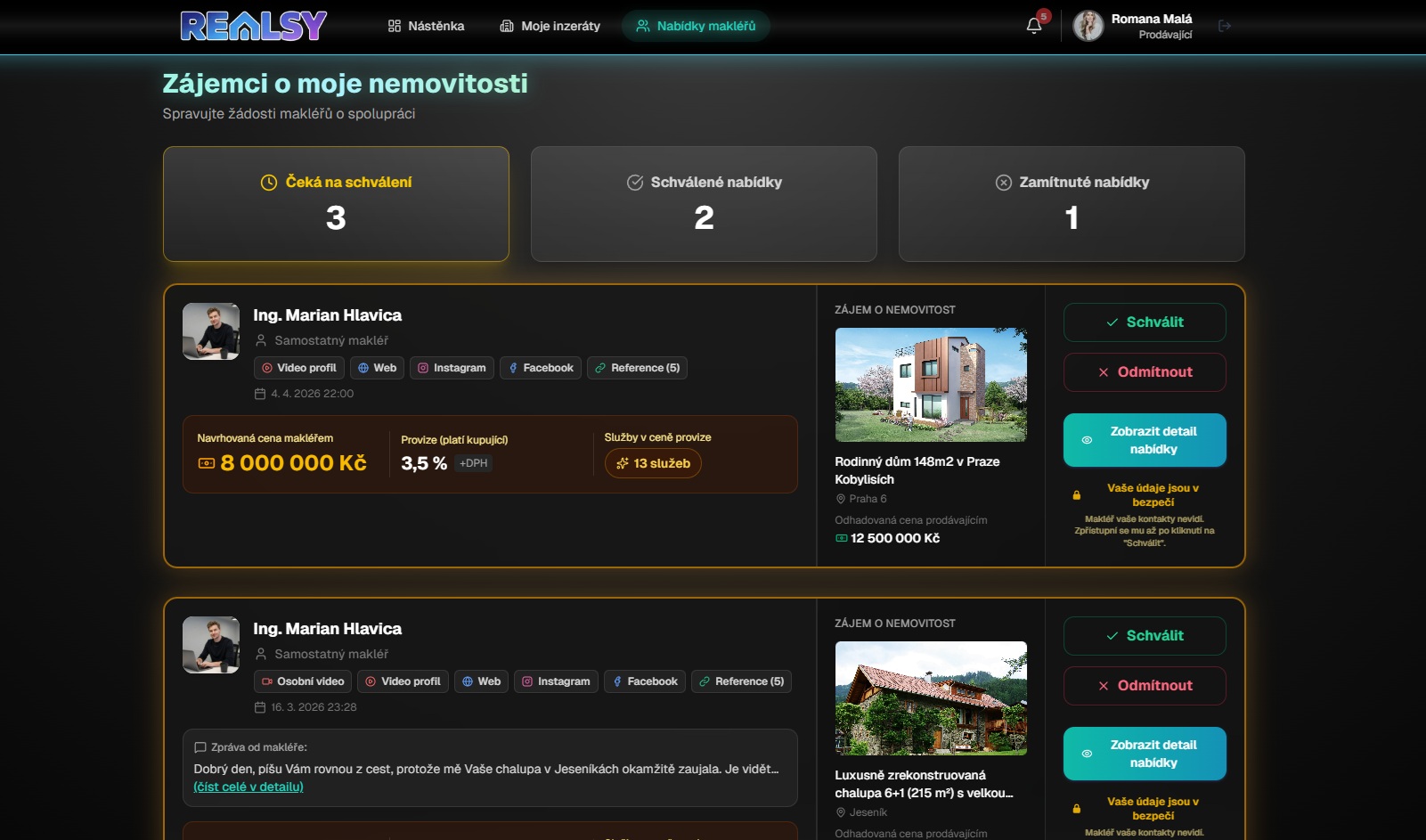Viewport: 1426px width, 840px height.
Task: Open Web link in first broker card
Action: click(377, 368)
